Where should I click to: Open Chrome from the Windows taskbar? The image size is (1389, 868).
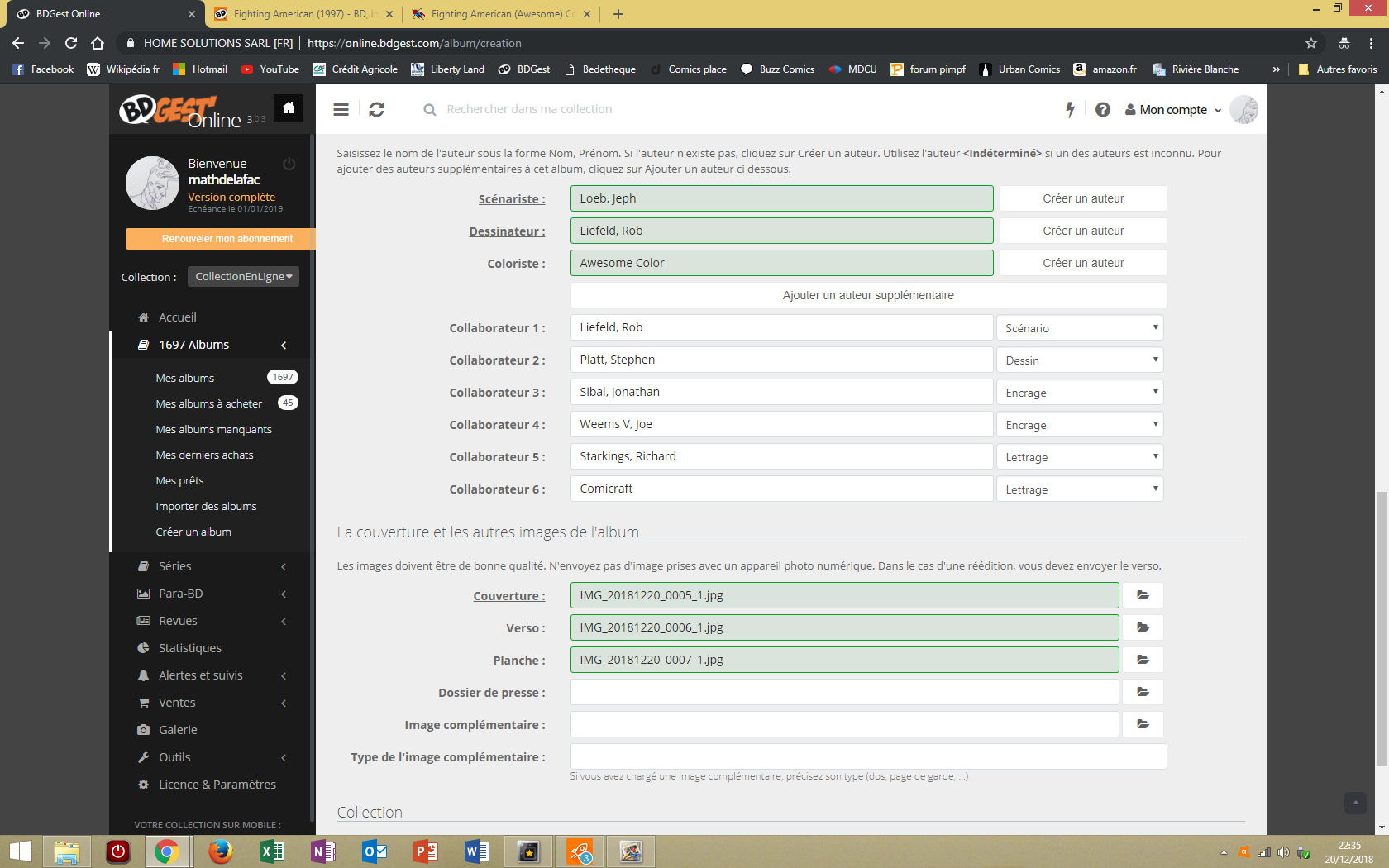pos(167,851)
